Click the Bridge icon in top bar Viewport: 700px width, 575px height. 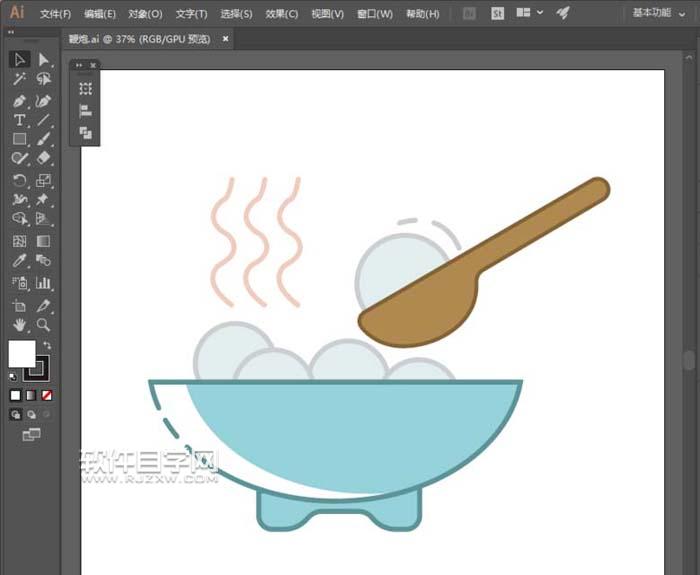(x=469, y=14)
